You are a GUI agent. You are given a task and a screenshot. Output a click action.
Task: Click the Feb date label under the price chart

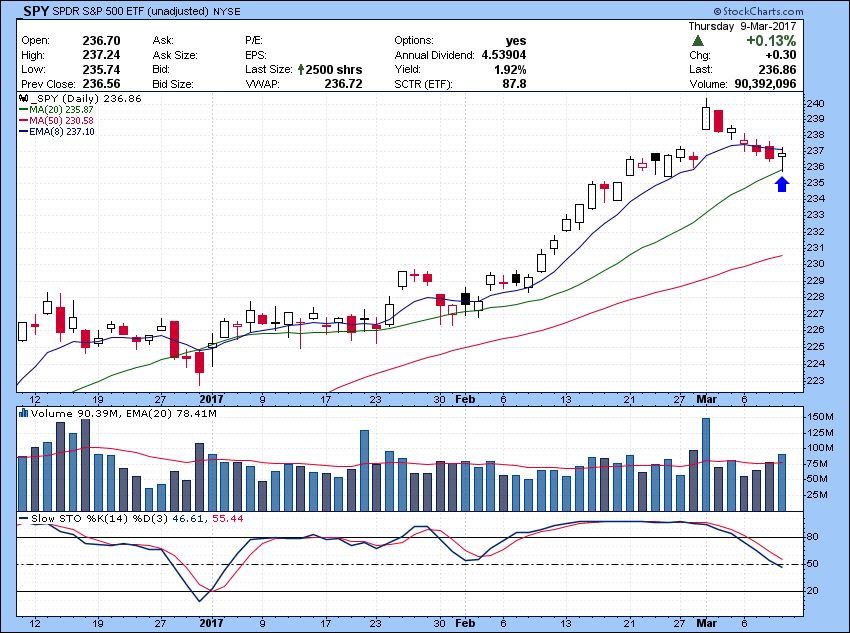click(x=465, y=399)
